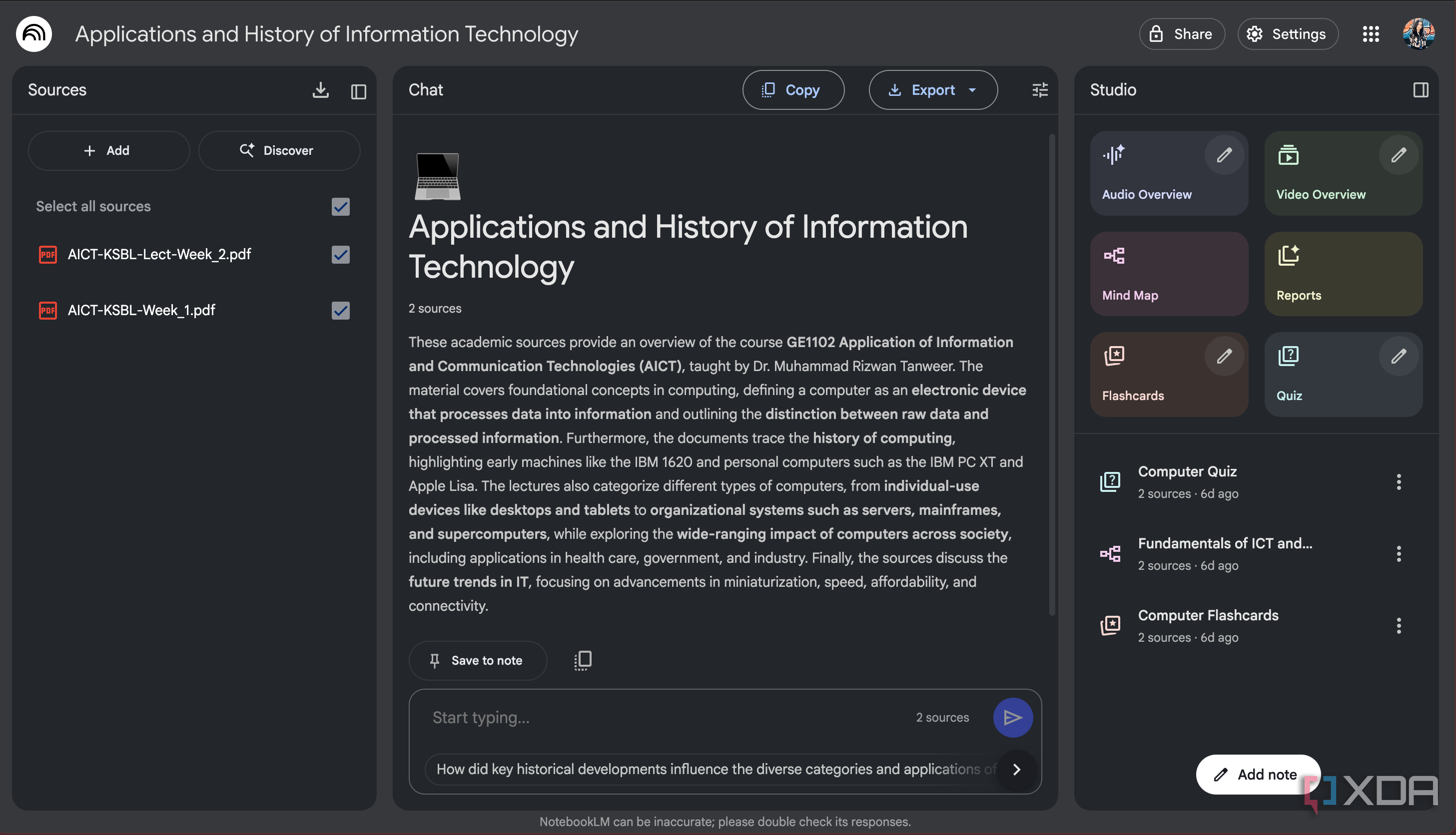Click Discover sources button
The width and height of the screenshot is (1456, 835).
(279, 151)
